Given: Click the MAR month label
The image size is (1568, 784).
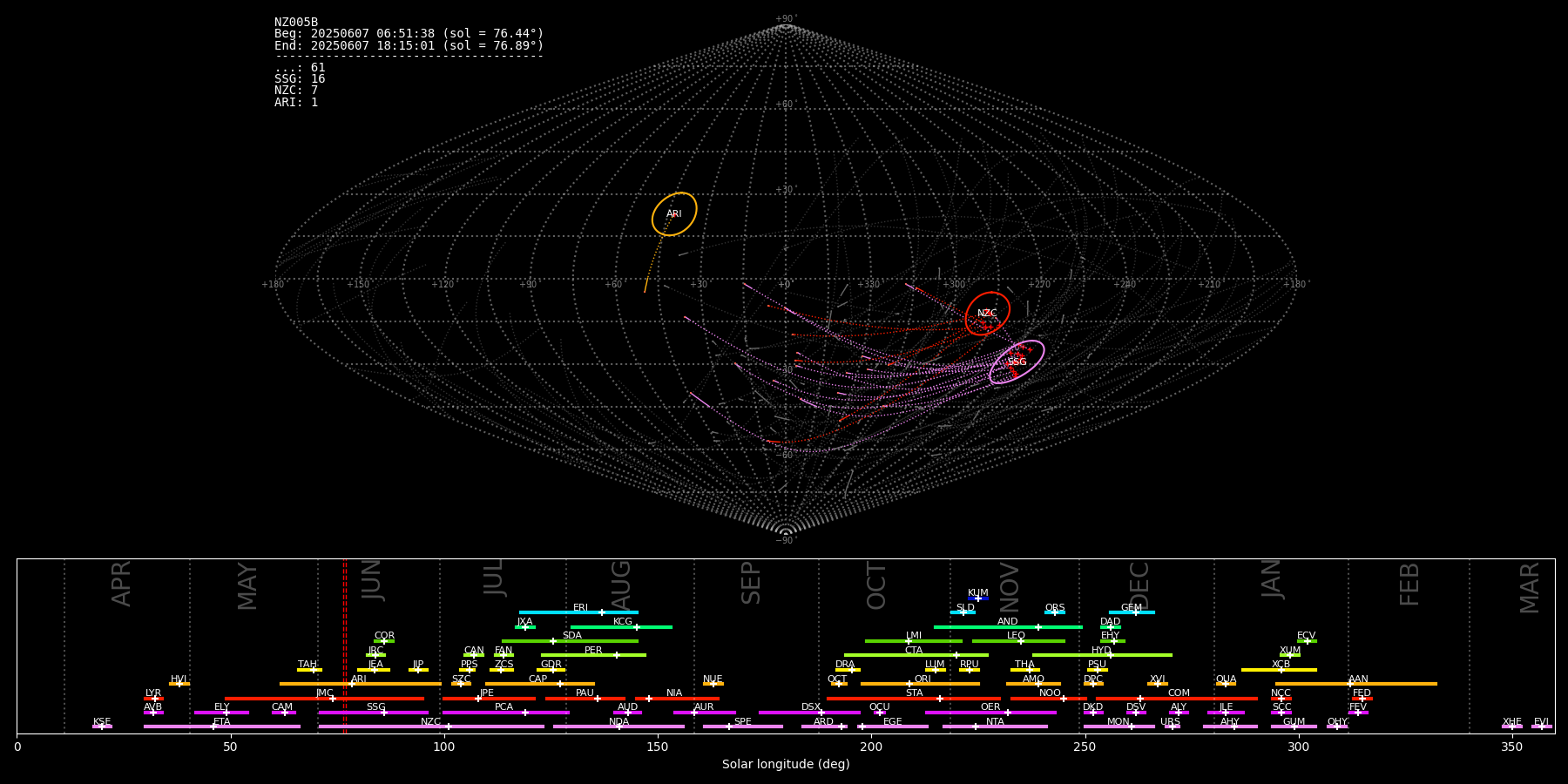Looking at the screenshot, I should click(1530, 588).
